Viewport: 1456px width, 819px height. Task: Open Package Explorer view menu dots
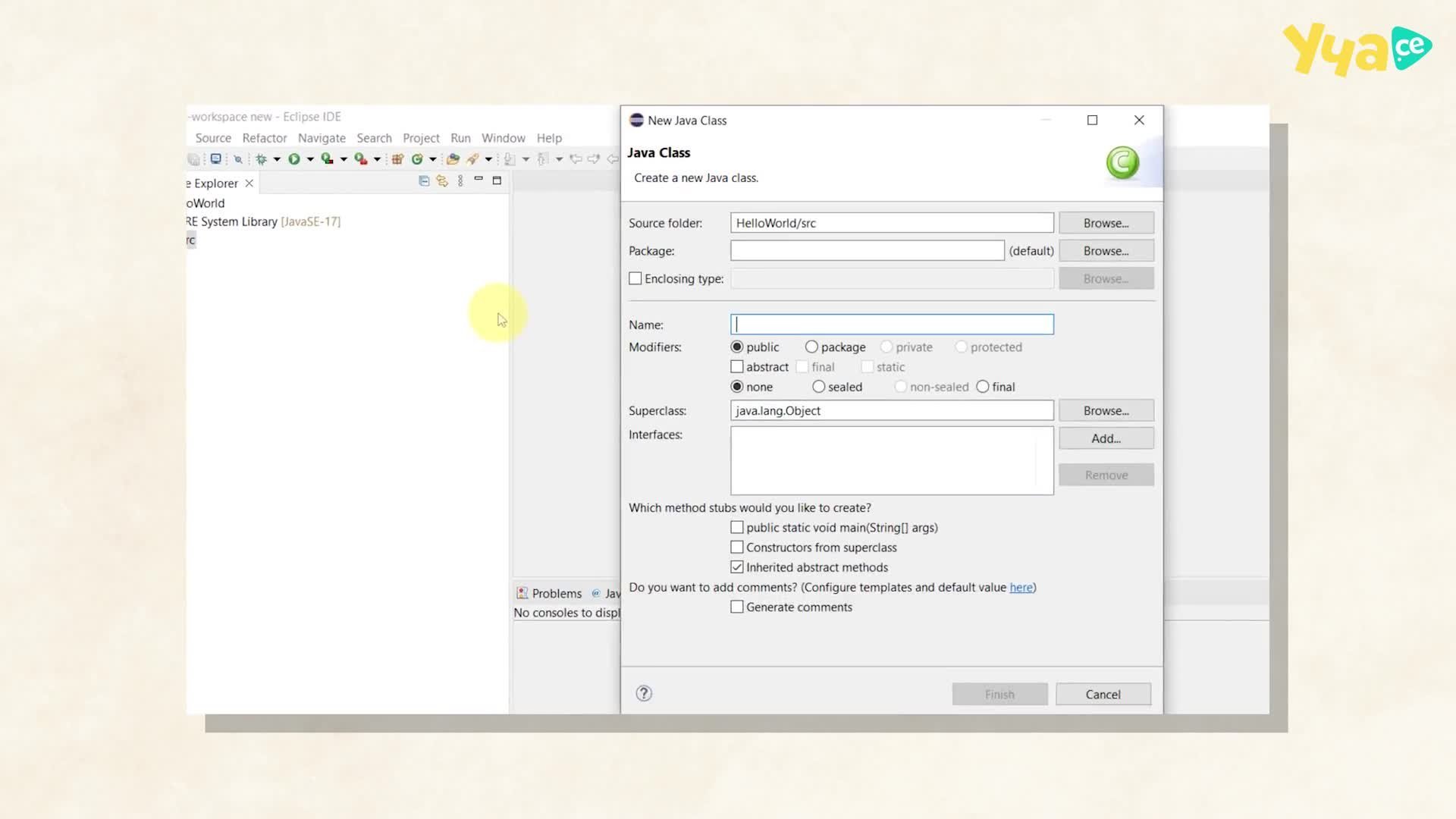click(460, 180)
